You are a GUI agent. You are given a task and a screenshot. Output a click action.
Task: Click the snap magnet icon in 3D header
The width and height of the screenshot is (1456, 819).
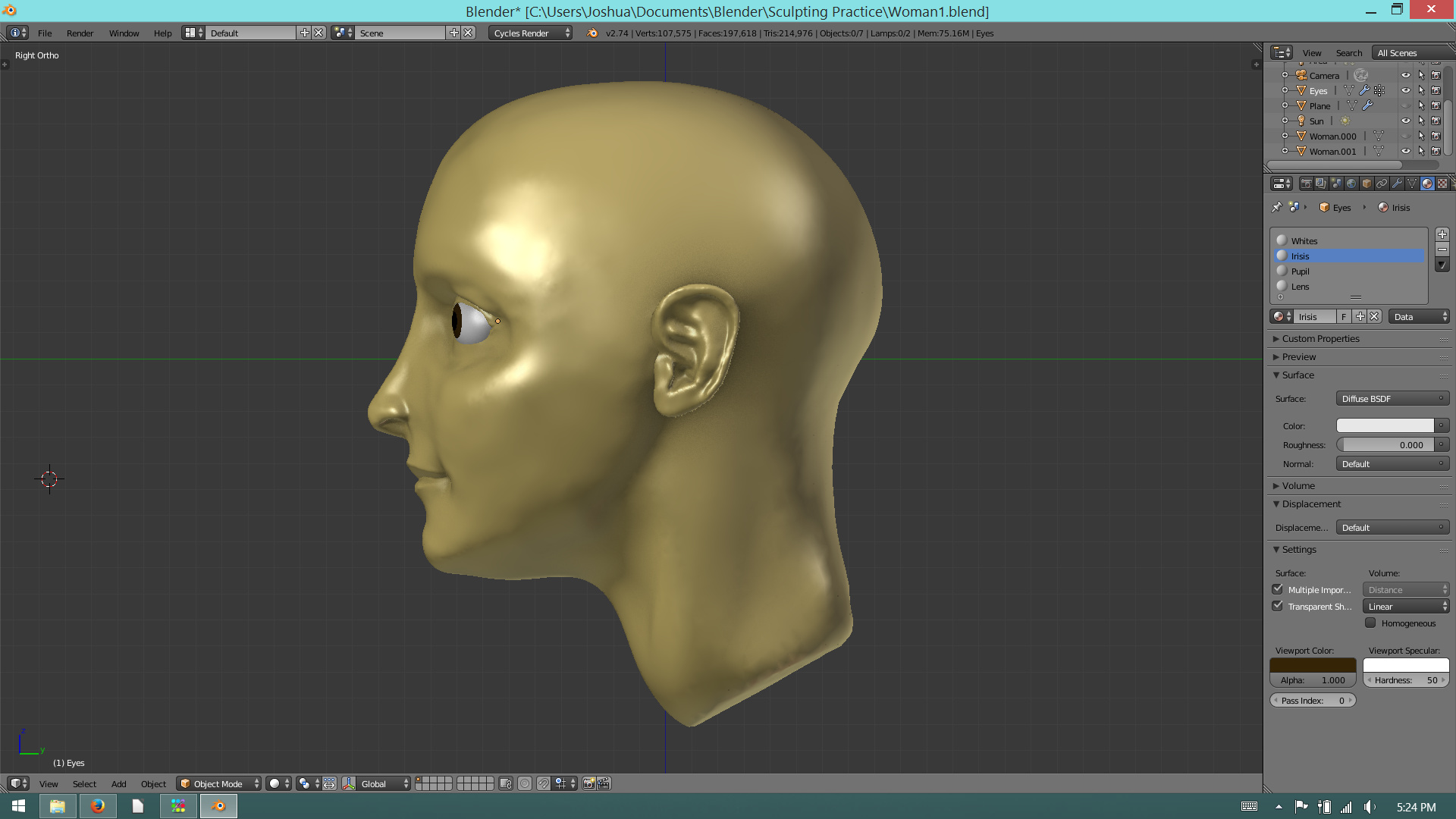[x=544, y=783]
